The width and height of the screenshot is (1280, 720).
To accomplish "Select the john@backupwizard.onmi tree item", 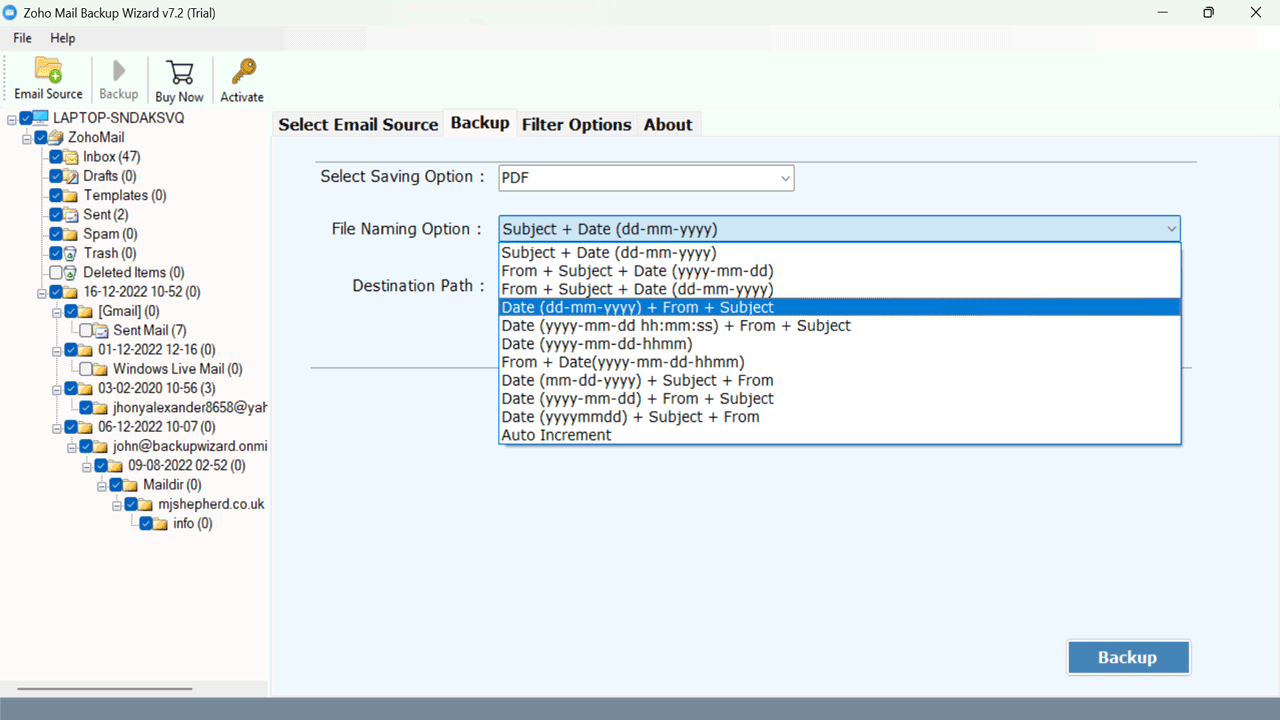I will point(190,446).
